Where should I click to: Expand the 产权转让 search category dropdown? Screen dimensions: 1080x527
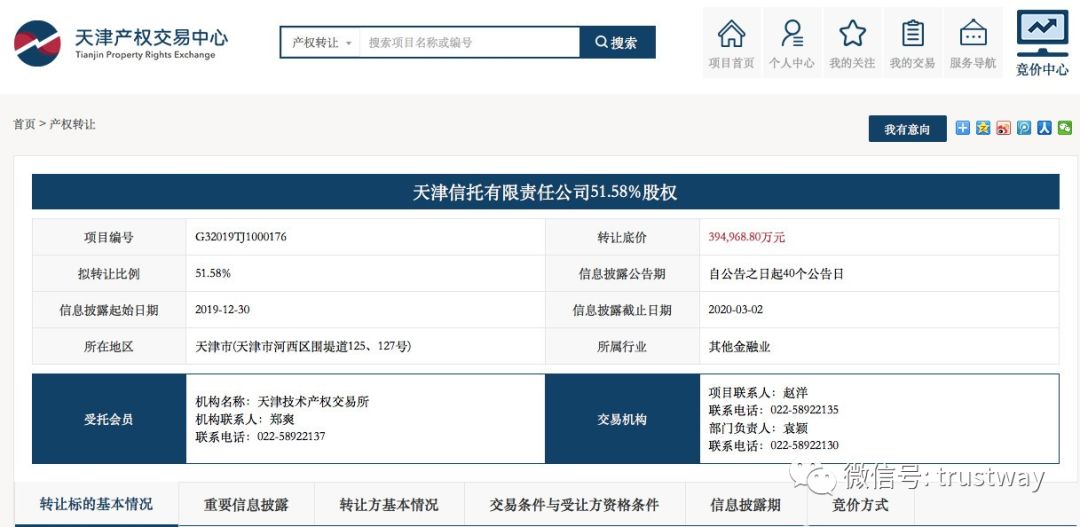coord(320,43)
